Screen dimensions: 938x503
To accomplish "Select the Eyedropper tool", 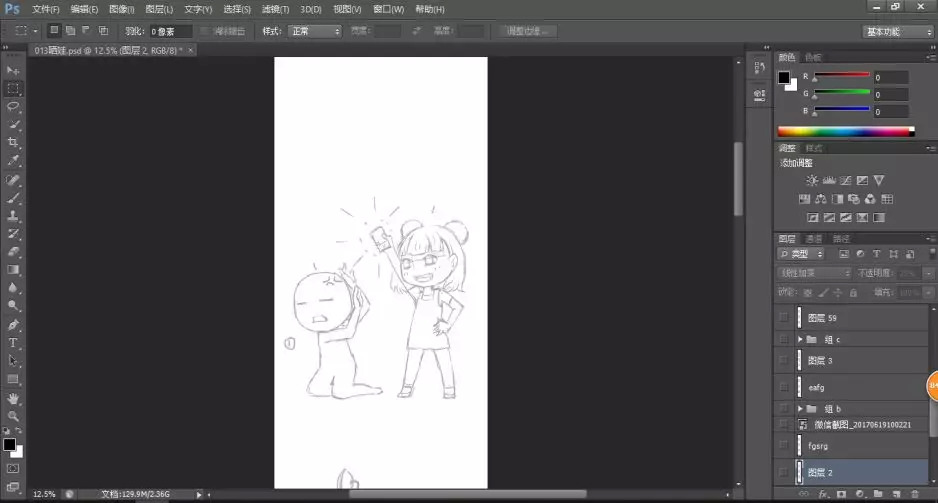I will pyautogui.click(x=13, y=160).
